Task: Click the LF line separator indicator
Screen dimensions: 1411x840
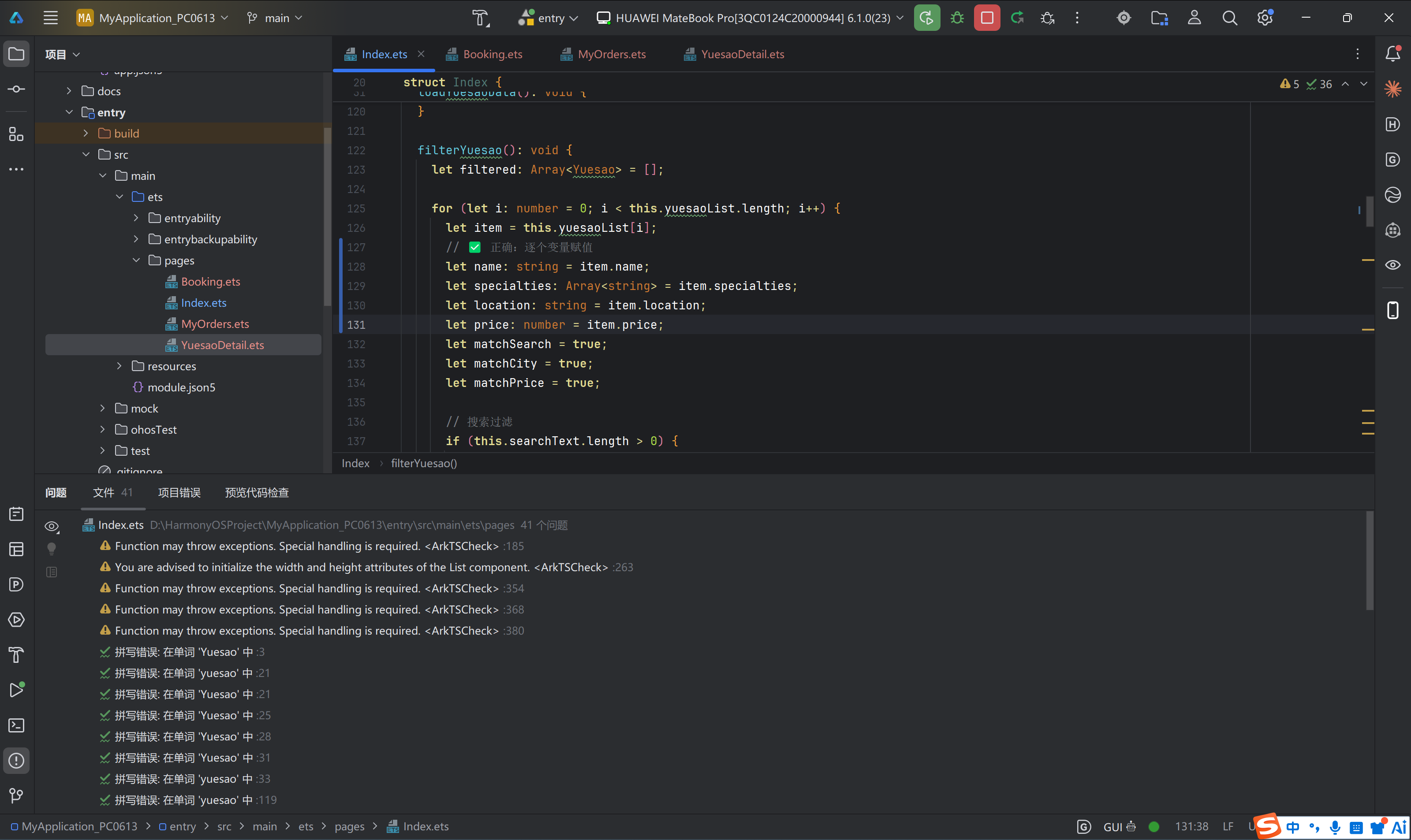Action: tap(1228, 826)
